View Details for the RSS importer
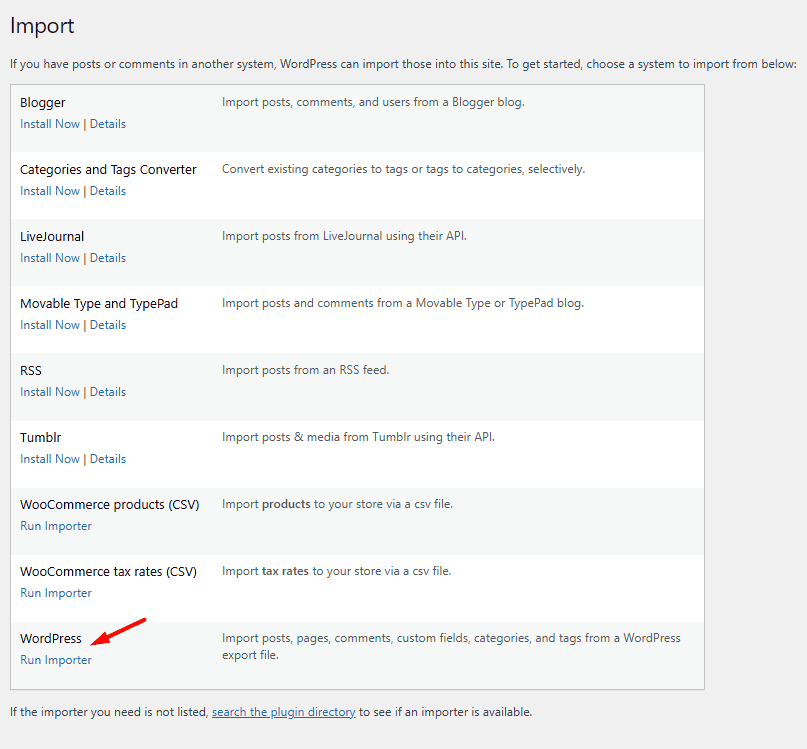The width and height of the screenshot is (807, 749). 107,391
